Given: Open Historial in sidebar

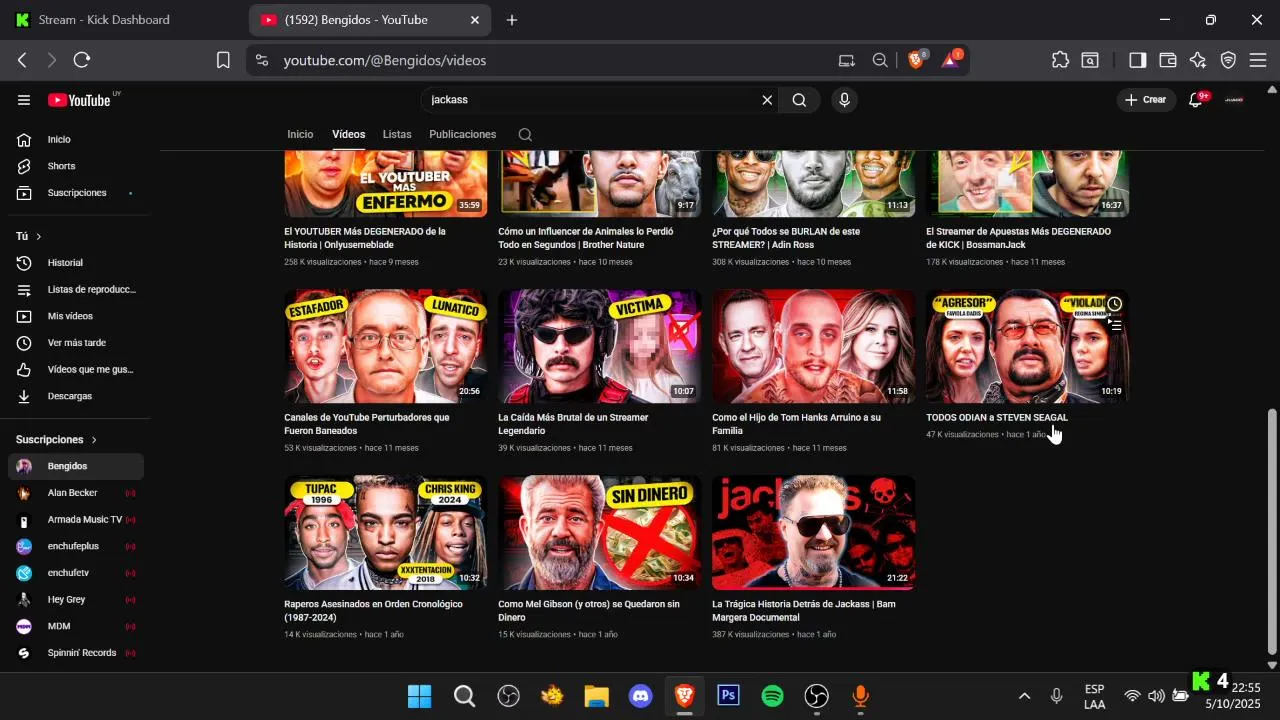Looking at the screenshot, I should coord(76,262).
